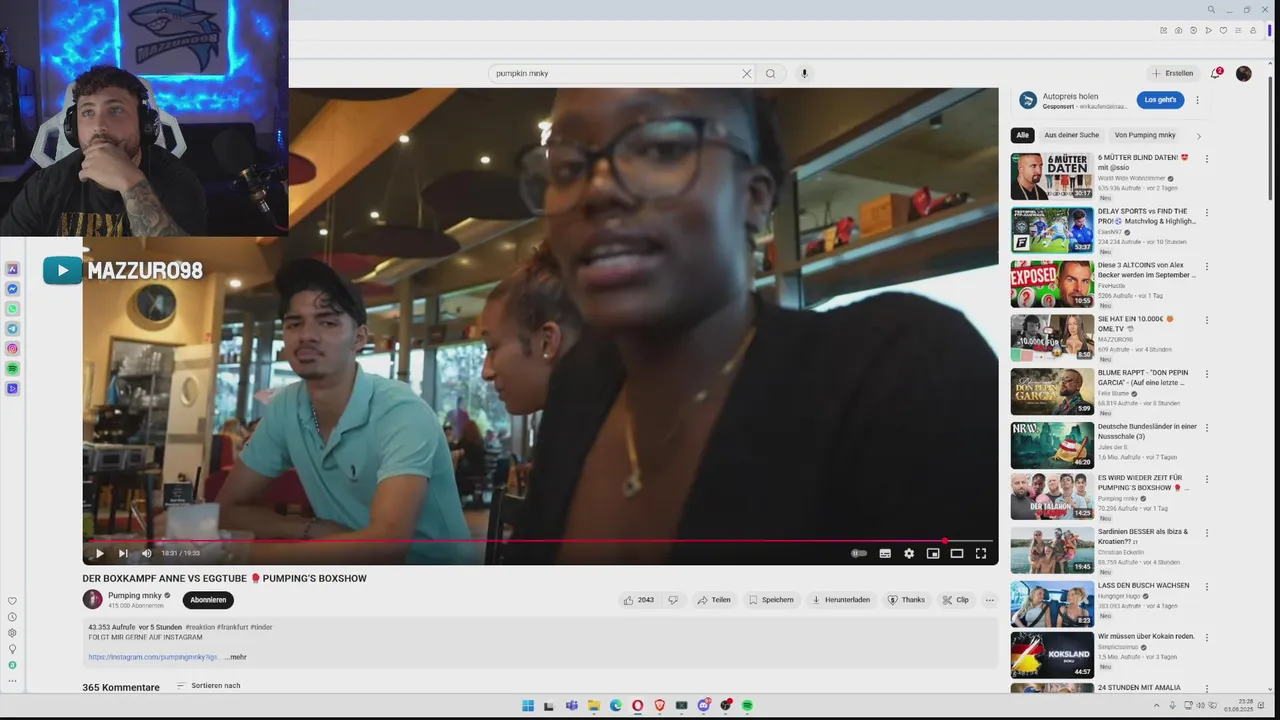The height and width of the screenshot is (720, 1280).
Task: Open 6 Mütter Blind Daten video thumbnail
Action: click(x=1052, y=176)
